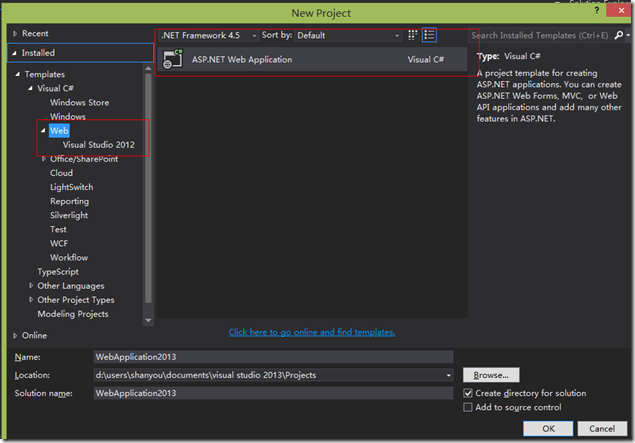Expand the Office/SharePoint node arrow

[x=43, y=159]
